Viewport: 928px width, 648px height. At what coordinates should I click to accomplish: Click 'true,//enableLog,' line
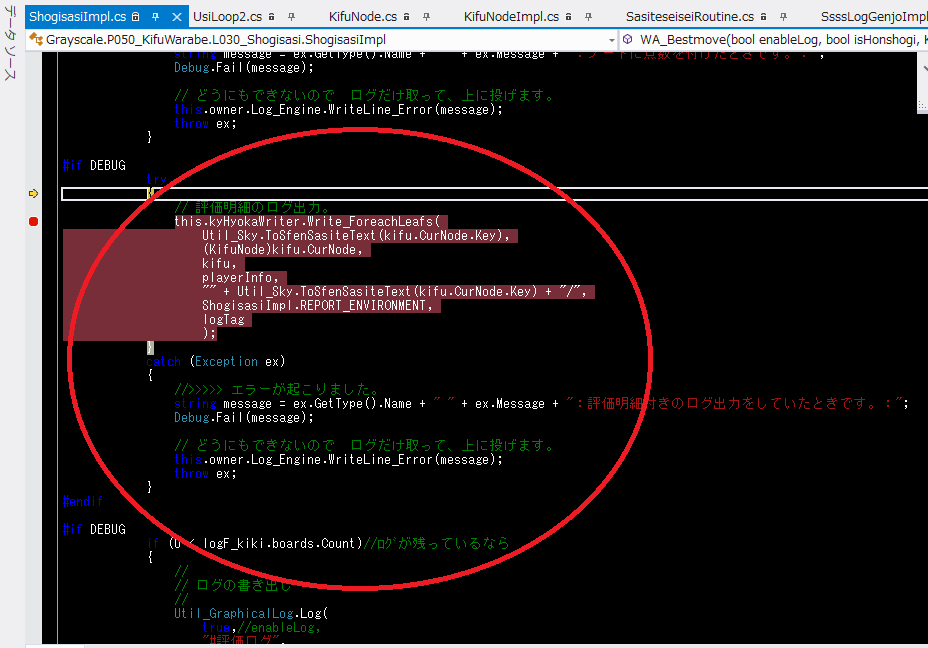coord(261,627)
